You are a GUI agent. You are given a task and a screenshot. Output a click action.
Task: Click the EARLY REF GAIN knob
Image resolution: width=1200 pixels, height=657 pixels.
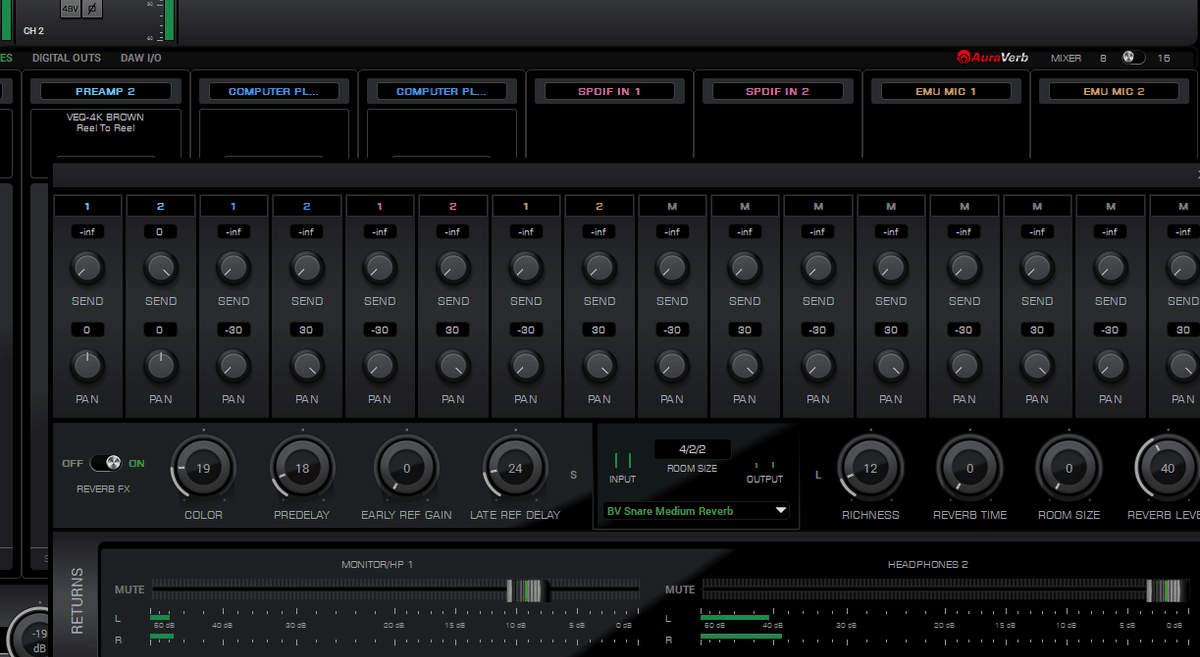coord(406,468)
